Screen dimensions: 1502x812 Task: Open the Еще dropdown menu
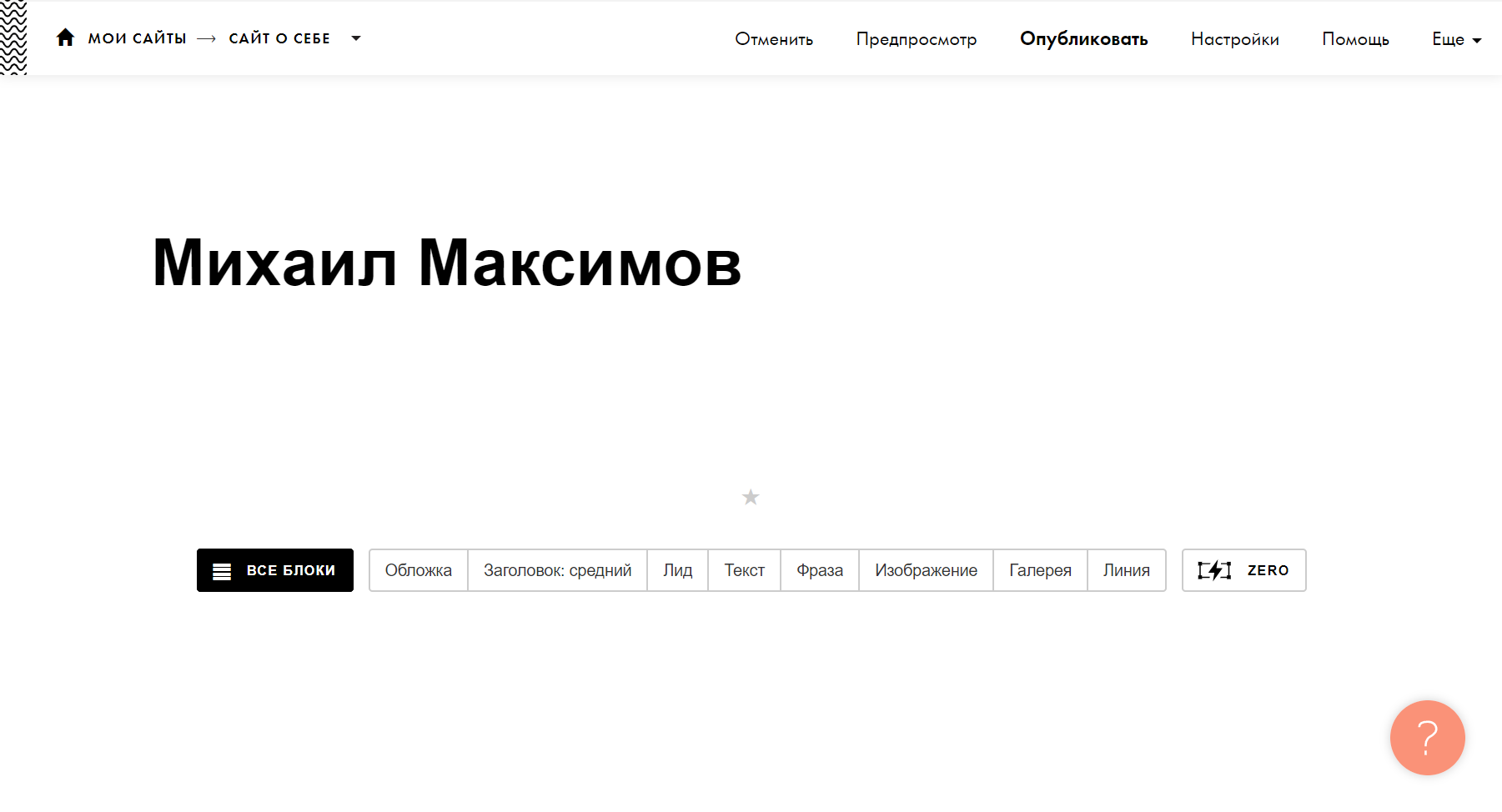[x=1456, y=39]
